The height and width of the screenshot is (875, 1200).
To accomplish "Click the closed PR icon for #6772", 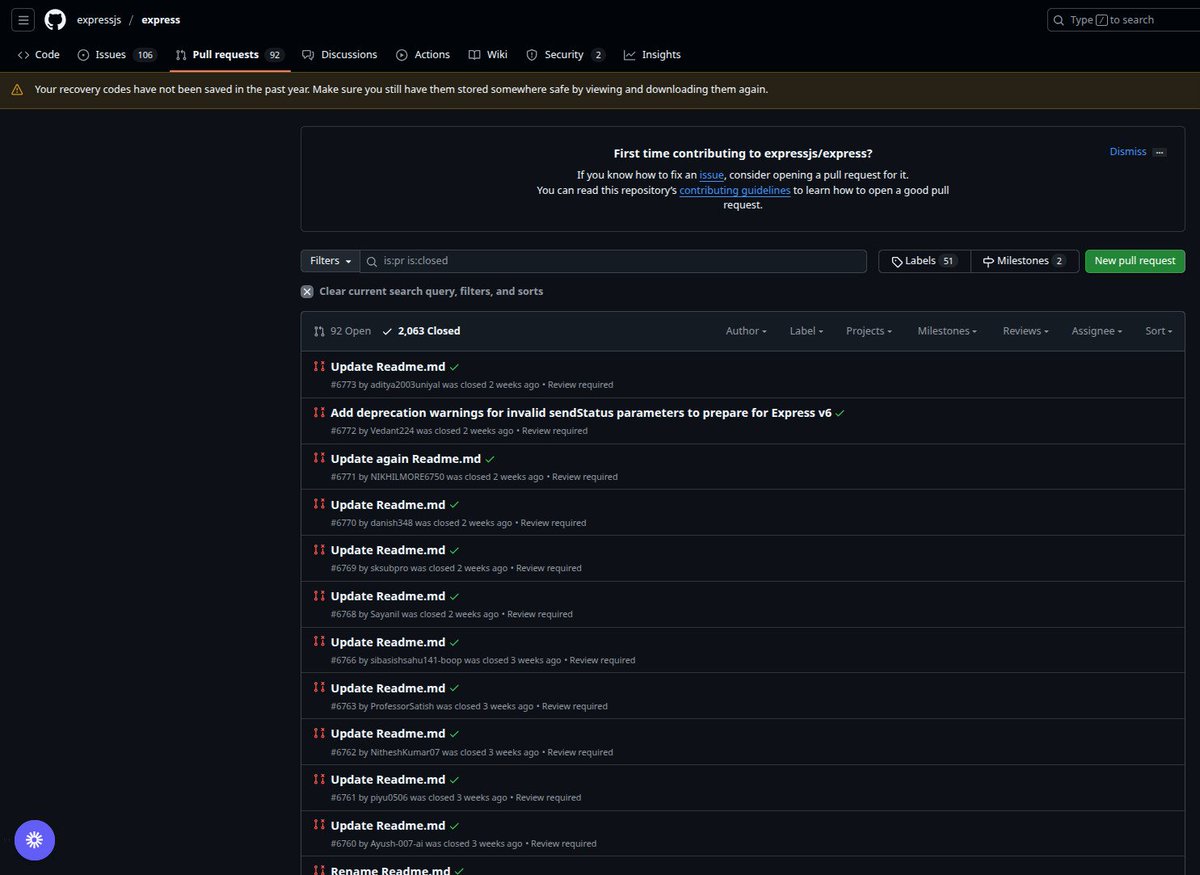I will [319, 412].
